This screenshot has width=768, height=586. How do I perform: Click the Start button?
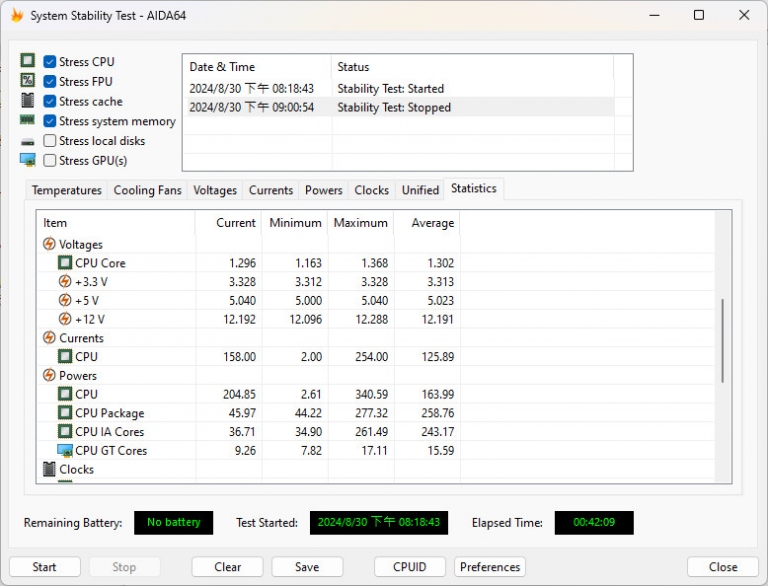click(x=45, y=567)
